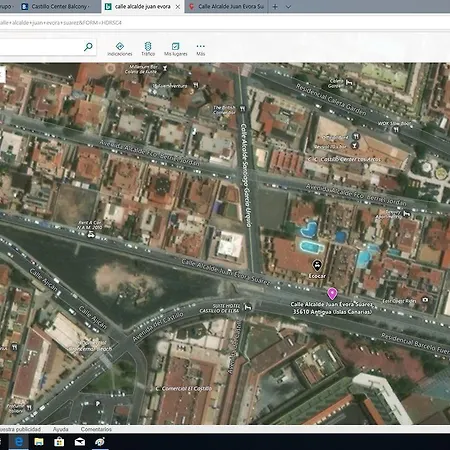The width and height of the screenshot is (450, 450).
Task: Close the calle alcalde juan evora tab
Action: click(178, 7)
